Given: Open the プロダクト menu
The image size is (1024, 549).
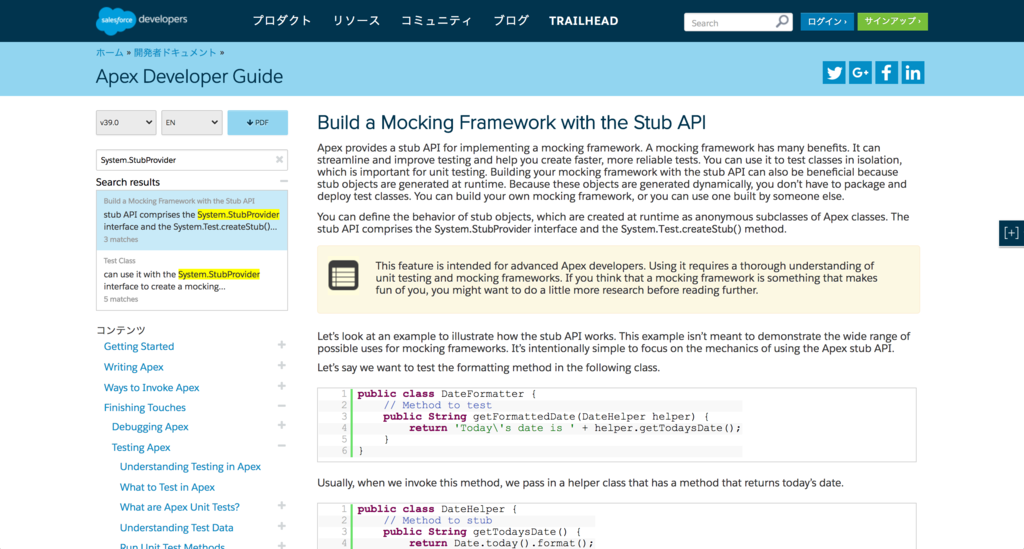Looking at the screenshot, I should (x=282, y=21).
